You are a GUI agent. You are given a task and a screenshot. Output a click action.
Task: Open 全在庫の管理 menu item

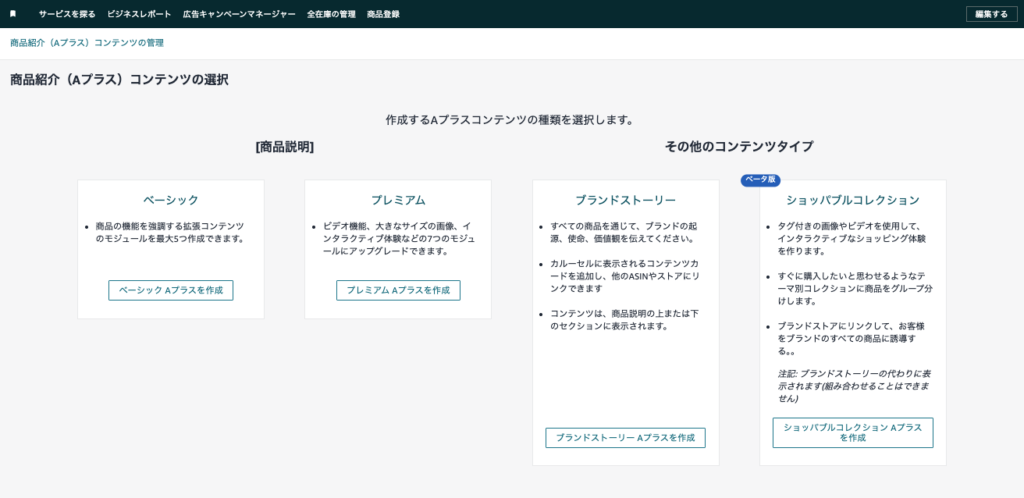click(331, 14)
